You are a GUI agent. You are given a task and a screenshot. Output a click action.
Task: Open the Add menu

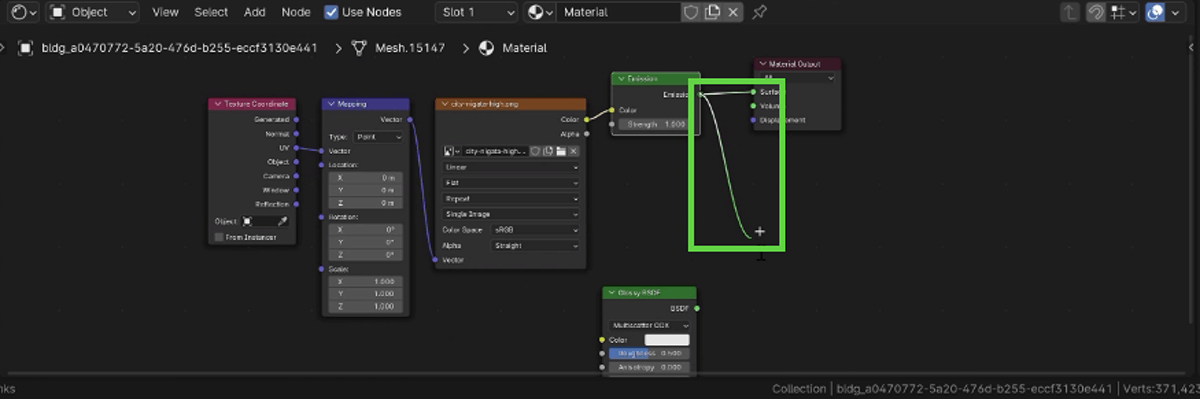click(x=255, y=12)
